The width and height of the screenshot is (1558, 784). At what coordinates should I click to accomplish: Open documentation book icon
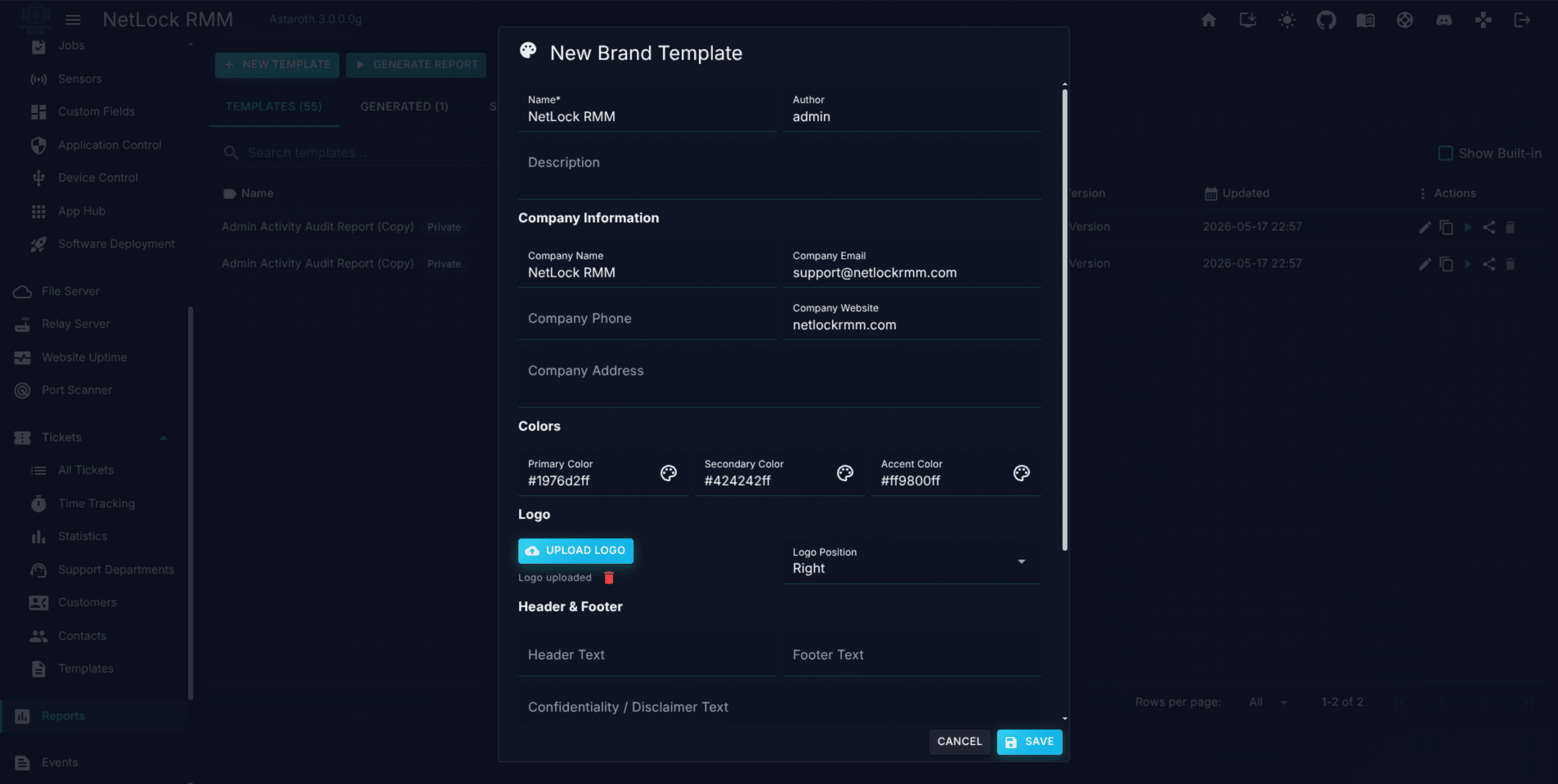pos(1365,20)
